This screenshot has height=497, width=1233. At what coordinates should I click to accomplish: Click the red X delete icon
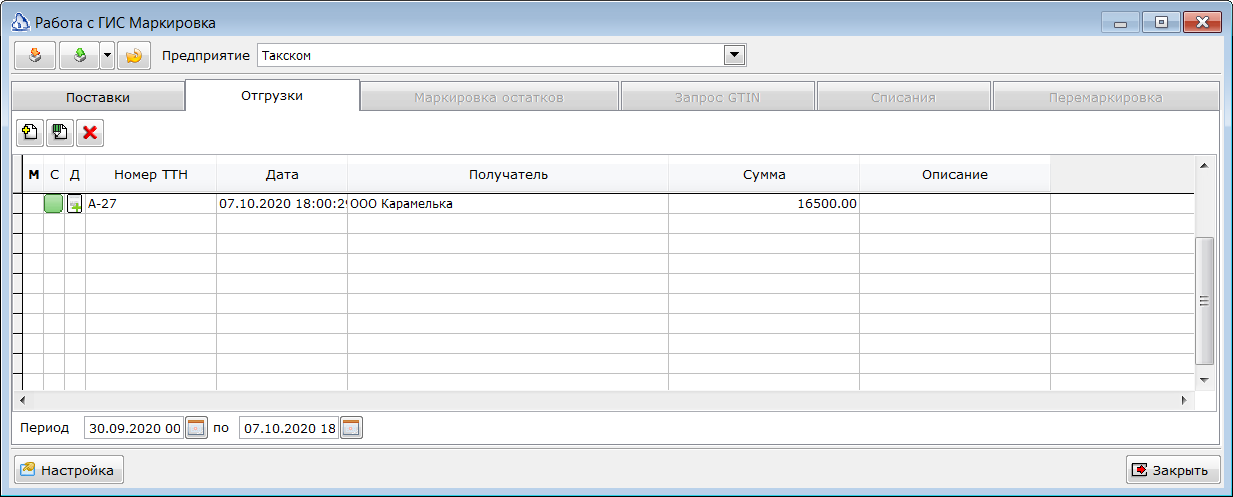click(x=90, y=132)
